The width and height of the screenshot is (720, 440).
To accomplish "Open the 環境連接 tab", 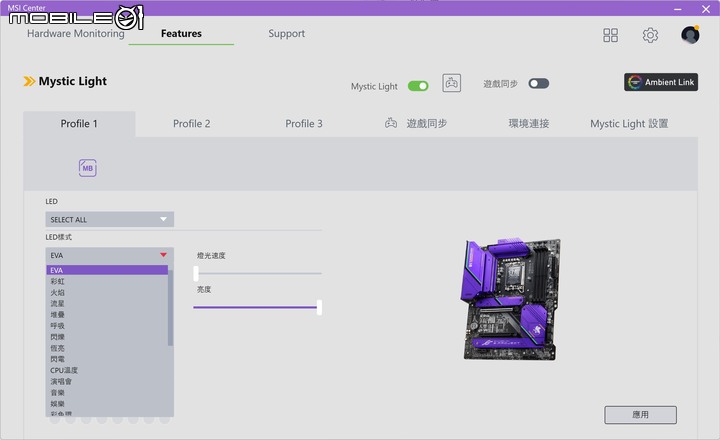I will click(x=529, y=124).
